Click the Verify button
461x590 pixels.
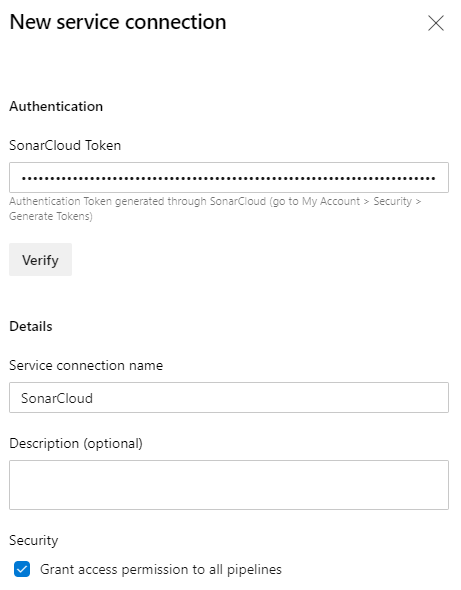(x=40, y=260)
